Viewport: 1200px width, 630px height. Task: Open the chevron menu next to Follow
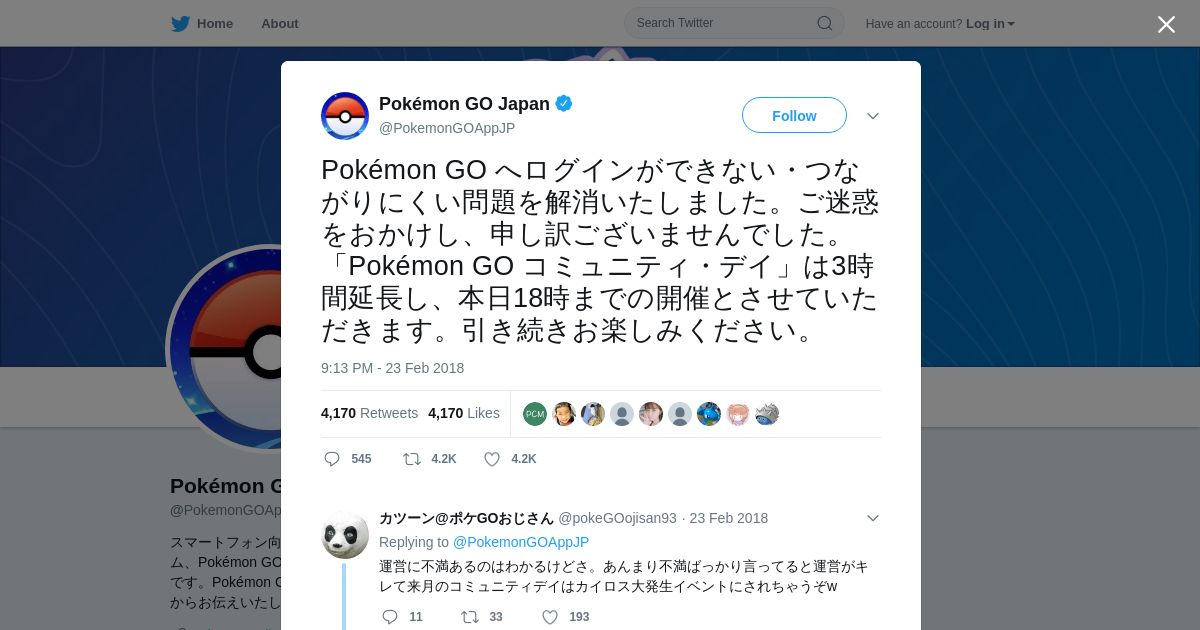[x=873, y=116]
